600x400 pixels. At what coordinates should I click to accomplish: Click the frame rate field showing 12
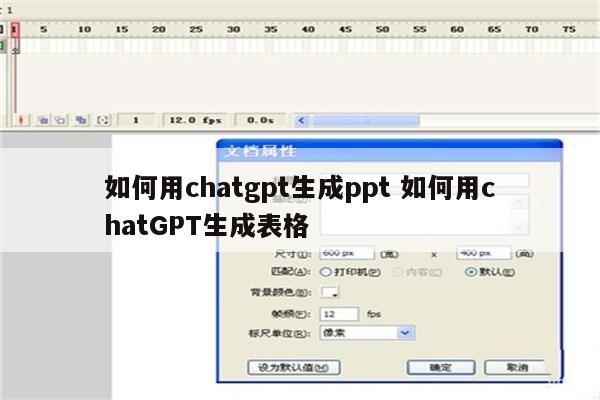pyautogui.click(x=339, y=314)
